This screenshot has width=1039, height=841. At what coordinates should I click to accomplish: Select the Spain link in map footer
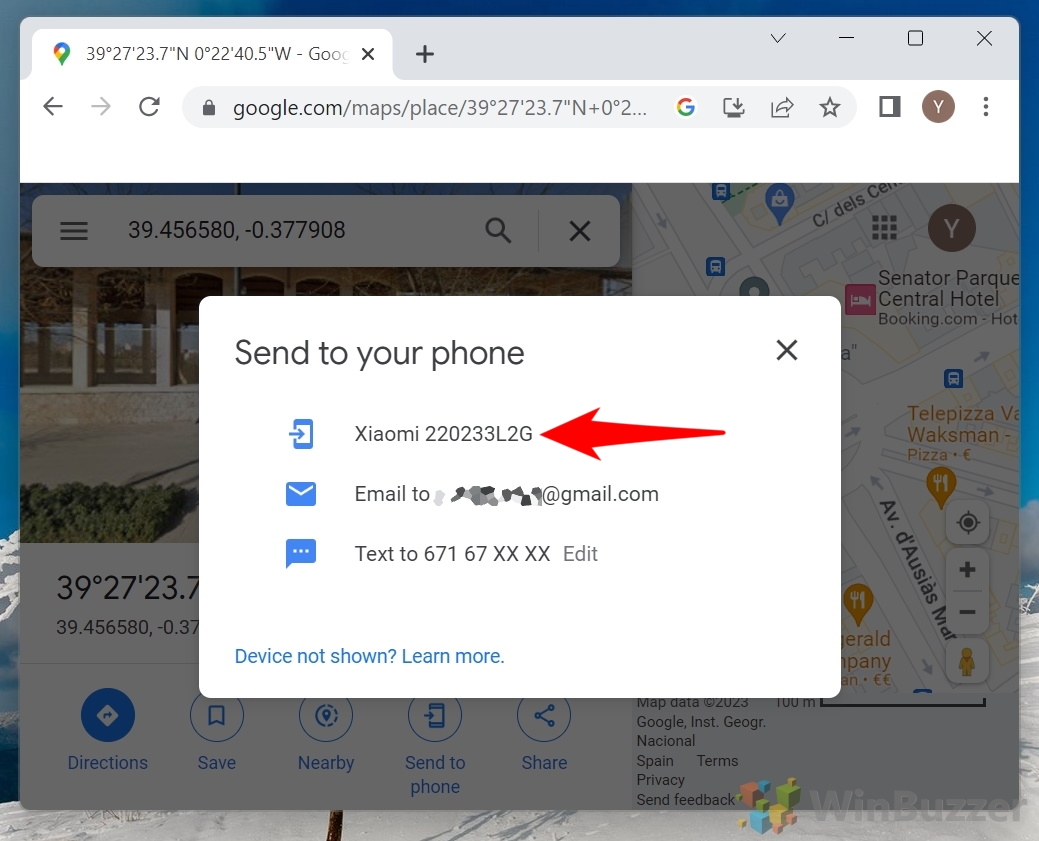(x=655, y=761)
